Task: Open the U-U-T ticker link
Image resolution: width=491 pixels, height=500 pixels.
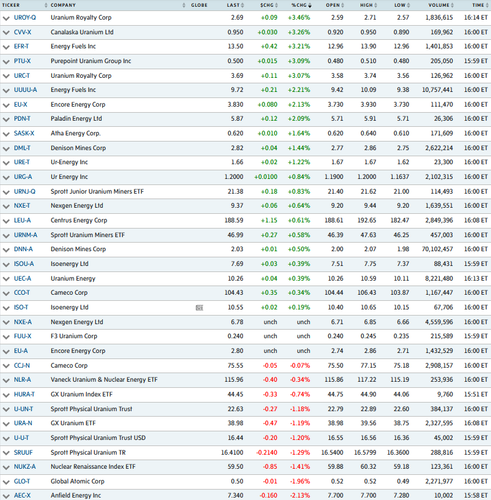Action: click(21, 438)
